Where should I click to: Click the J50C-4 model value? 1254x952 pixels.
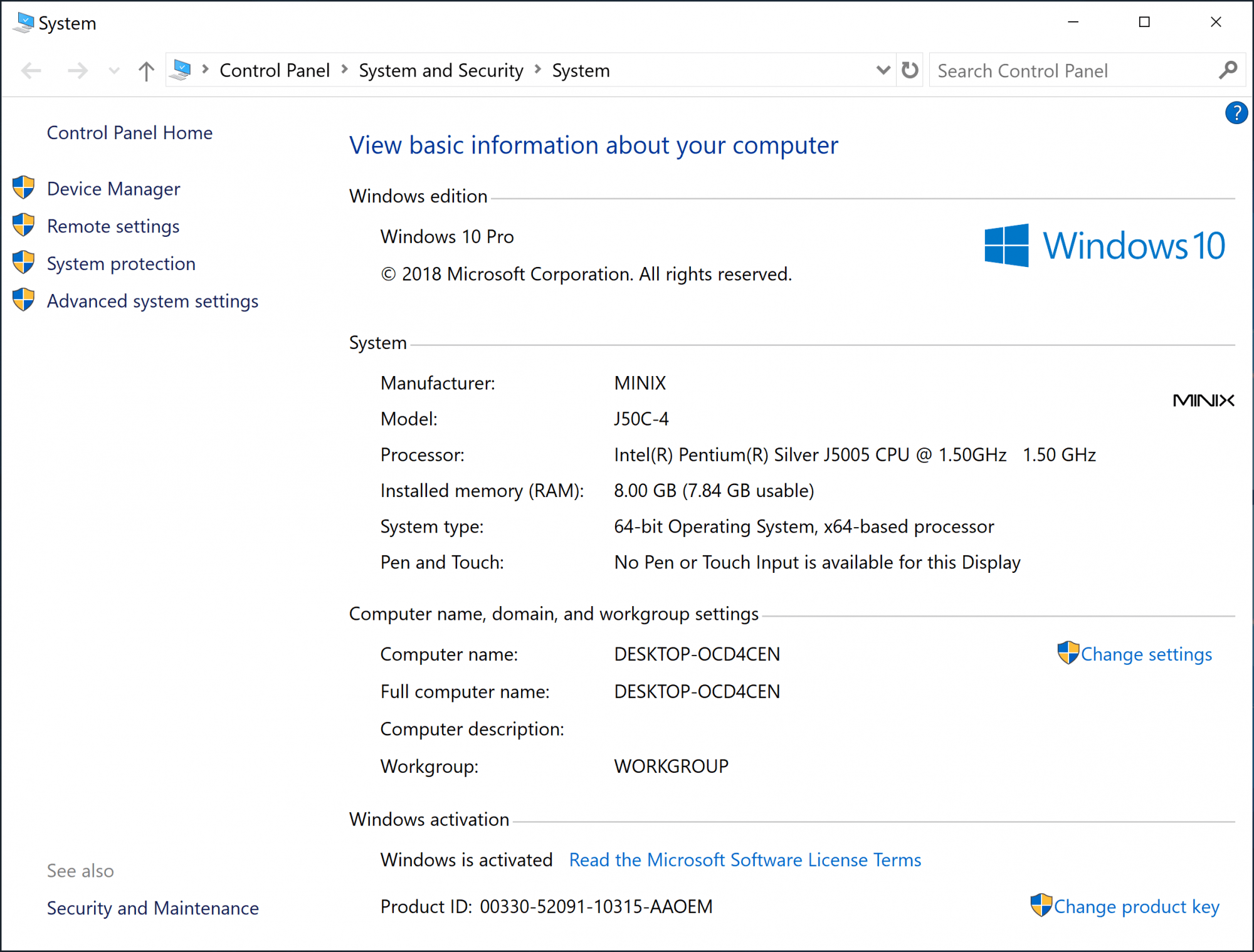point(641,419)
